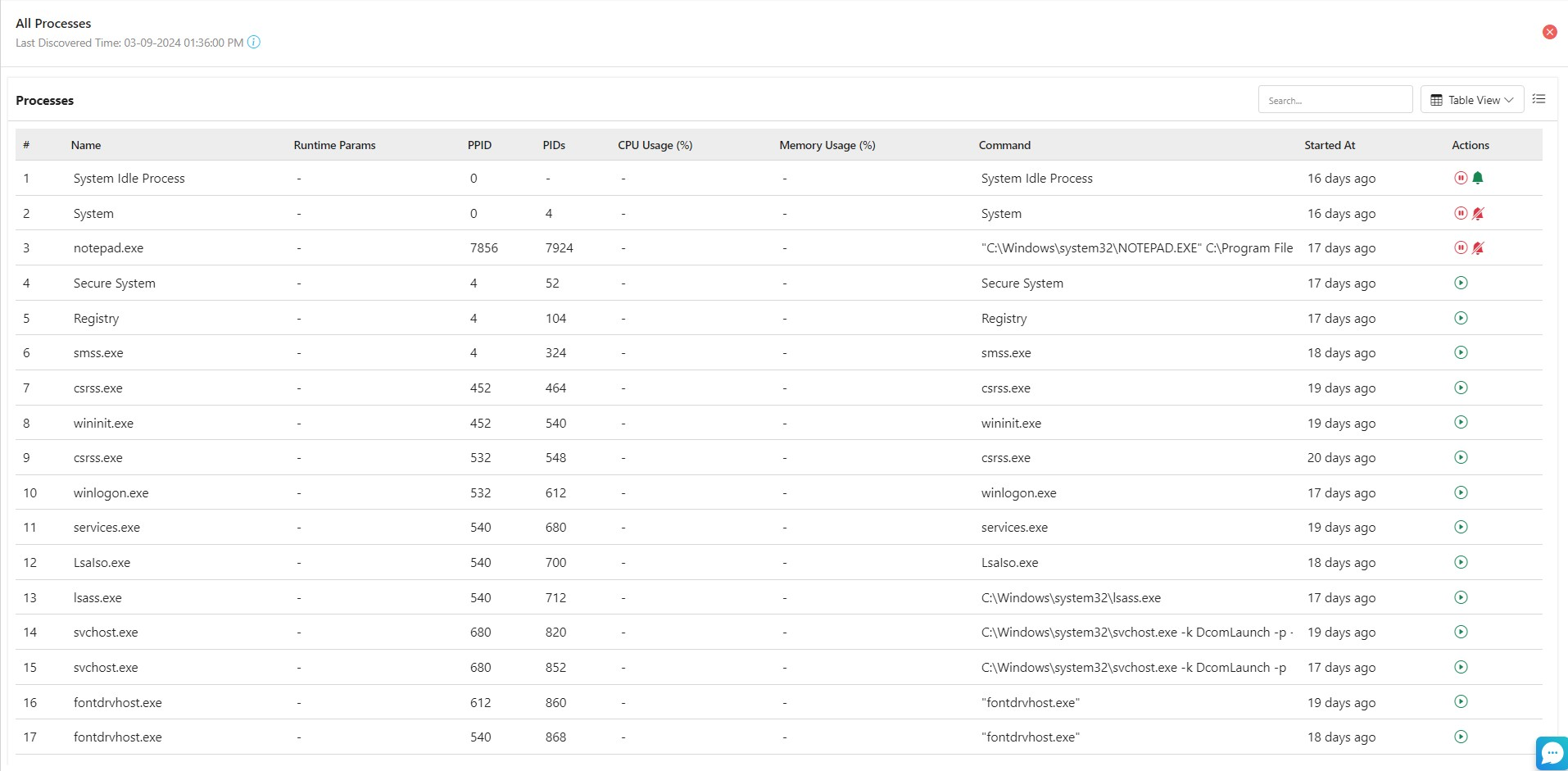
Task: Start monitoring the Registry process
Action: click(1461, 318)
